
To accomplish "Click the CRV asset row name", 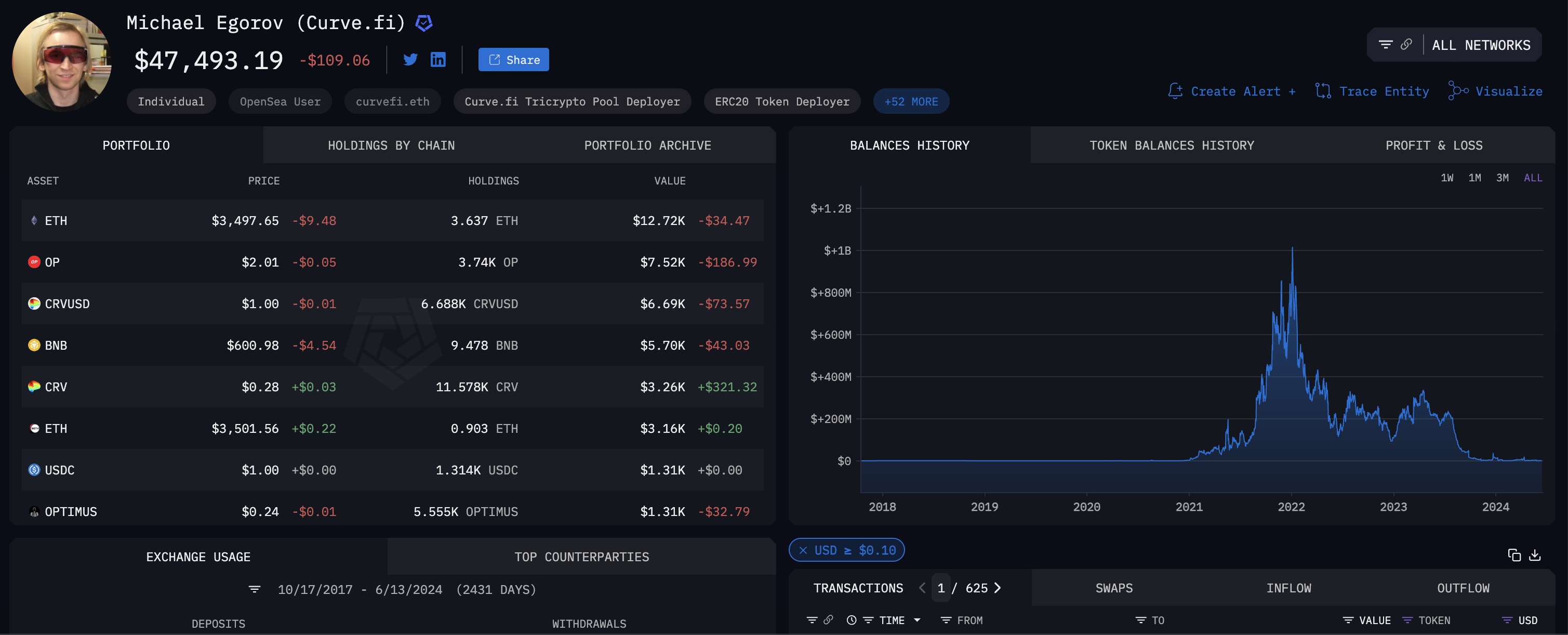I will coord(56,387).
